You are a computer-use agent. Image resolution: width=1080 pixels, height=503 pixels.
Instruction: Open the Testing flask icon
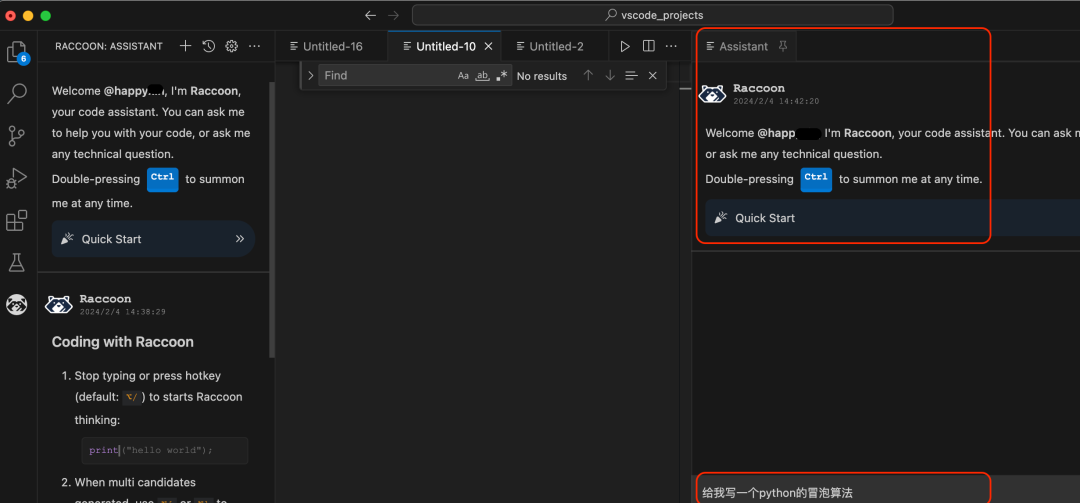17,262
